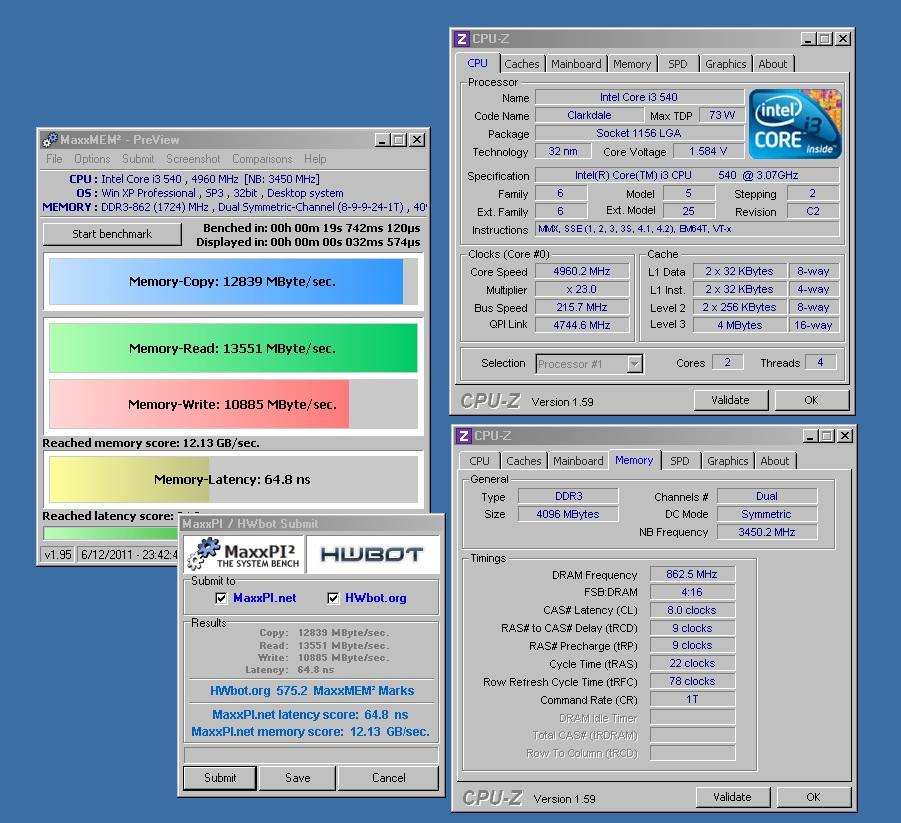Switch to Caches tab in upper CPU-Z
Viewport: 901px width, 823px height.
[522, 64]
